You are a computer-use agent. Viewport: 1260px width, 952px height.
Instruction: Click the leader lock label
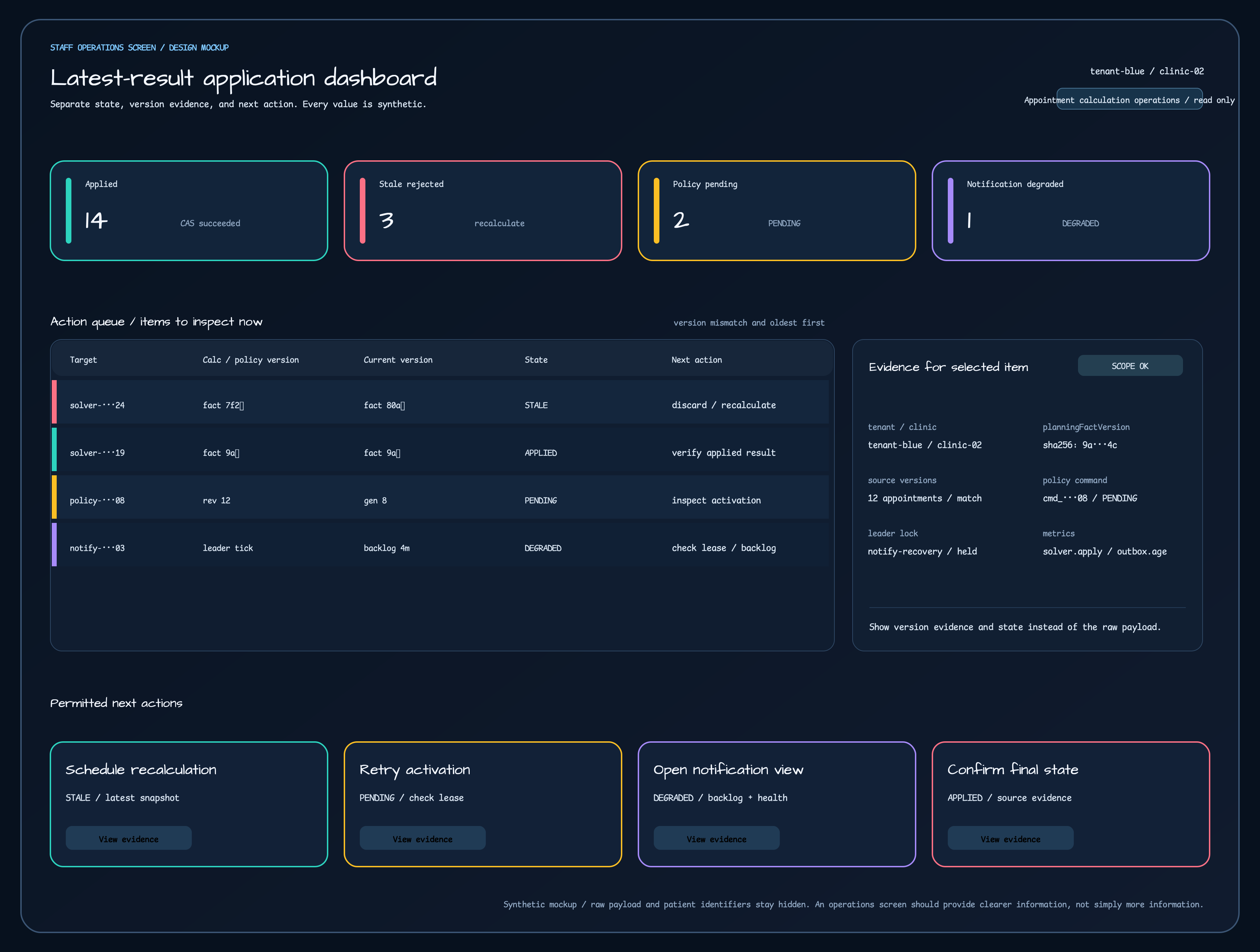tap(893, 534)
